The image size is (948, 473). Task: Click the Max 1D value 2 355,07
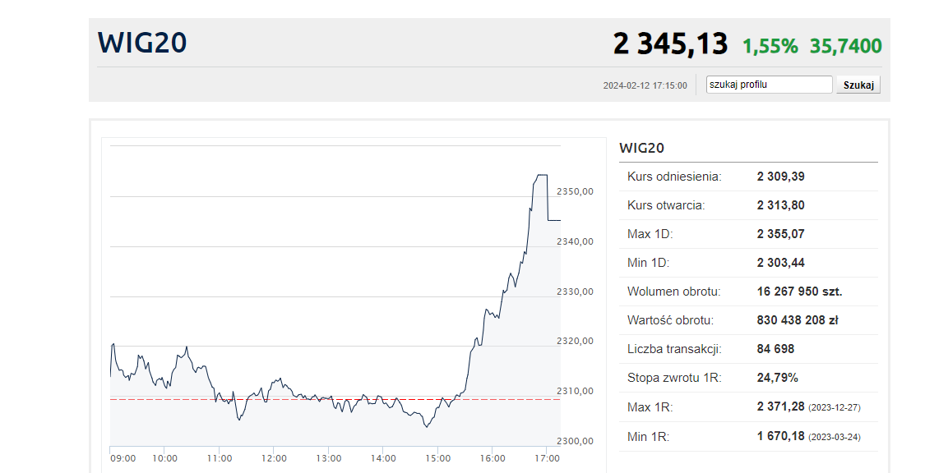(x=781, y=234)
